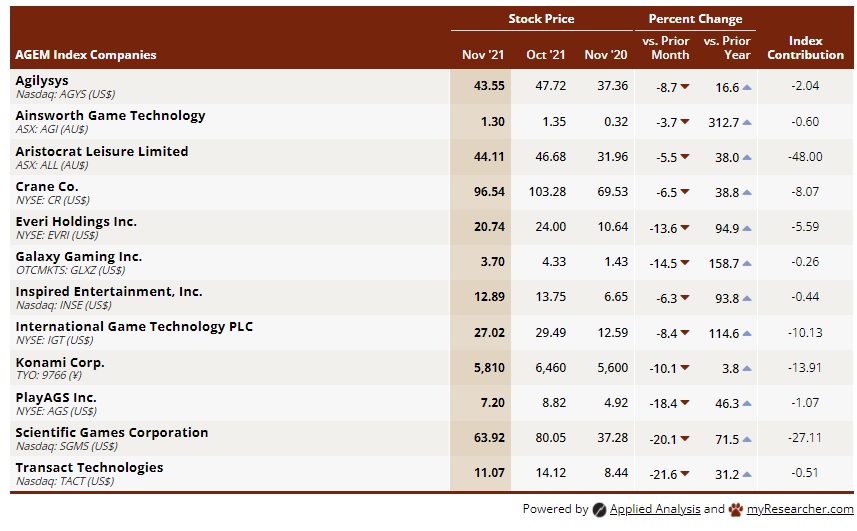
Task: Click the Nasdaq: AGYS (US$) ticker text
Action: click(x=65, y=94)
